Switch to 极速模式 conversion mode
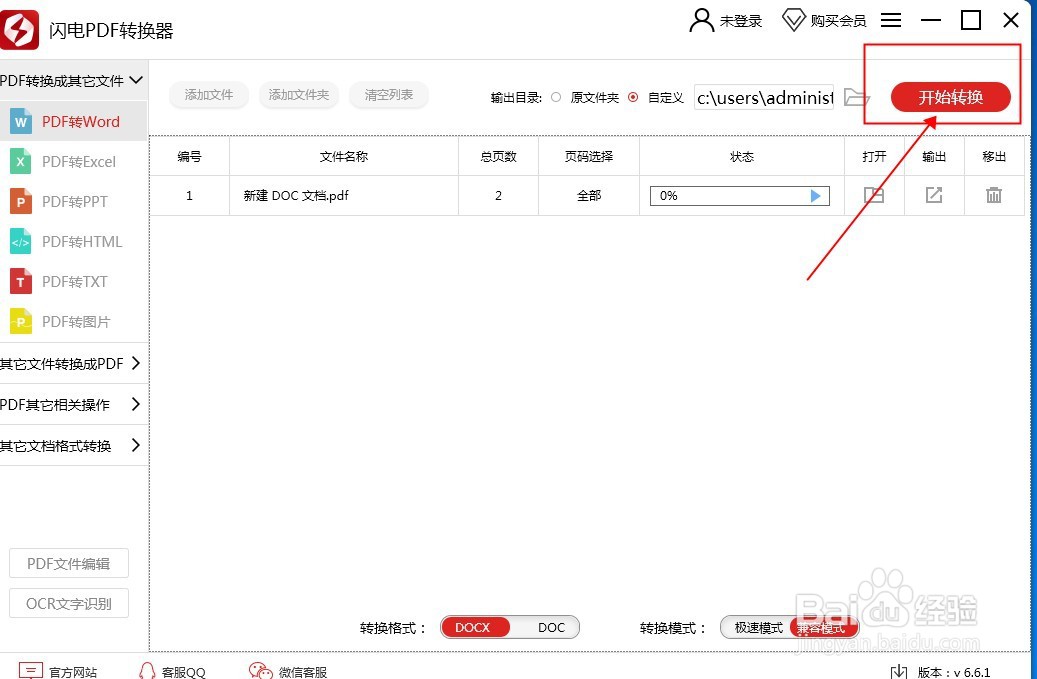Screen dimensions: 1037x679 (x=759, y=627)
